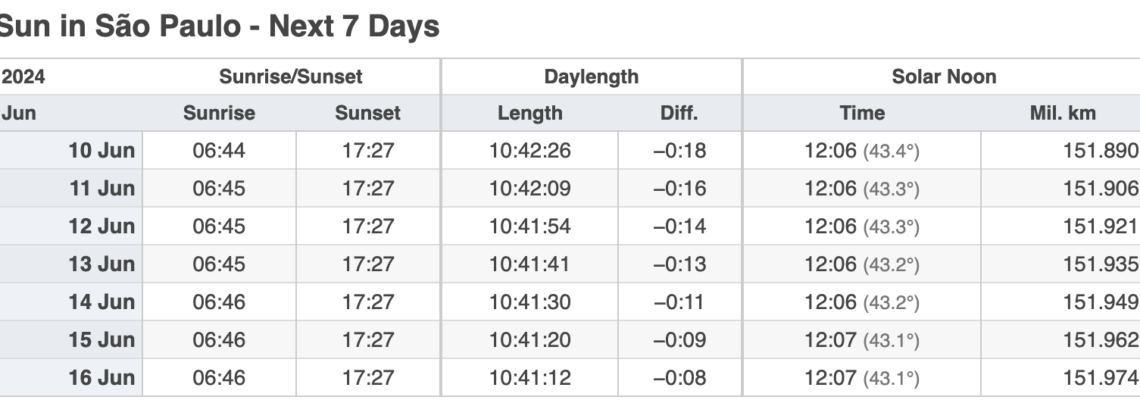Click the 13 Jun date link
1140x400 pixels.
click(101, 264)
